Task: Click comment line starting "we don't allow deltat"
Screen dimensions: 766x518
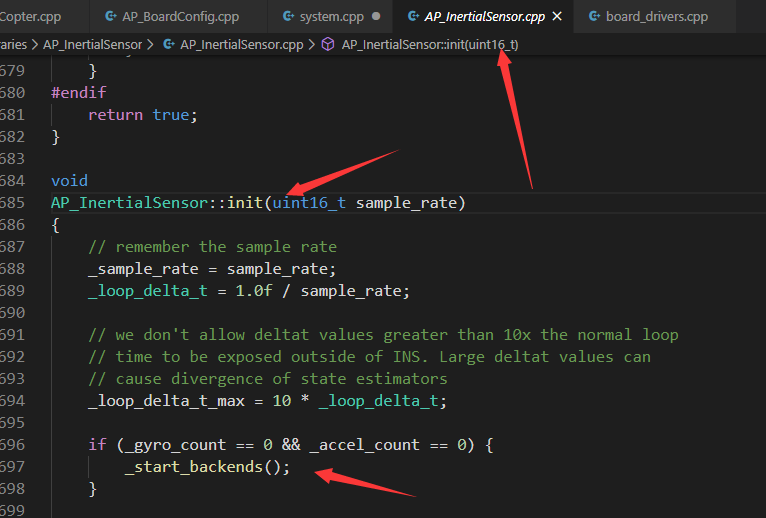Action: [383, 334]
